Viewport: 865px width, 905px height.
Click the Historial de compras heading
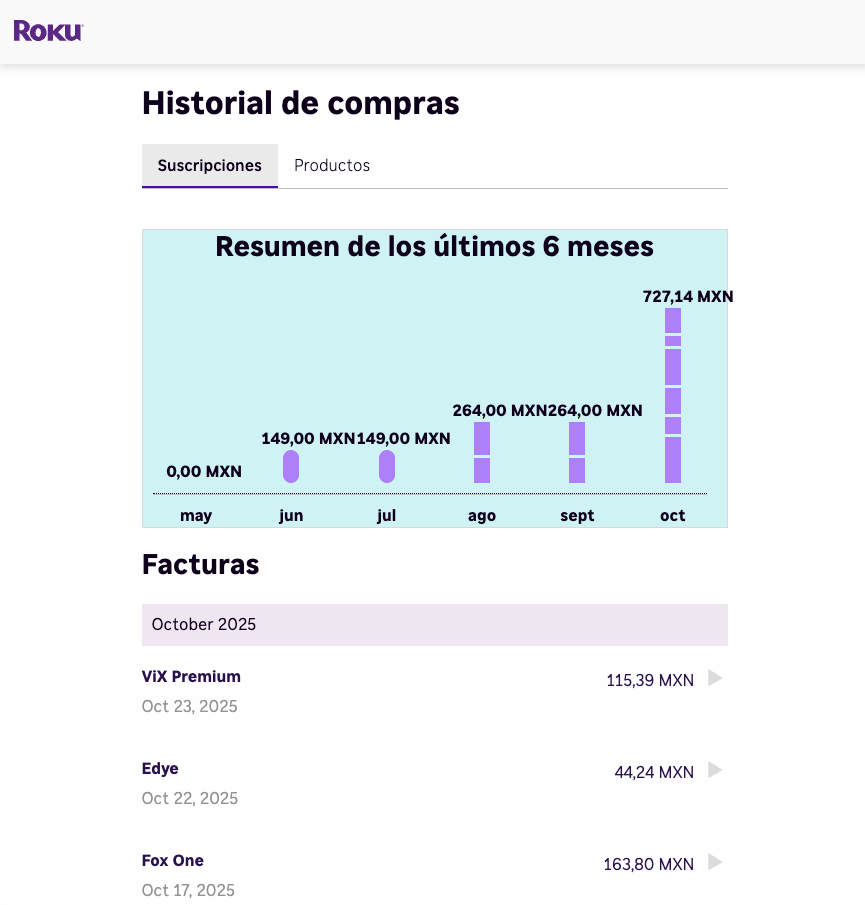click(301, 104)
